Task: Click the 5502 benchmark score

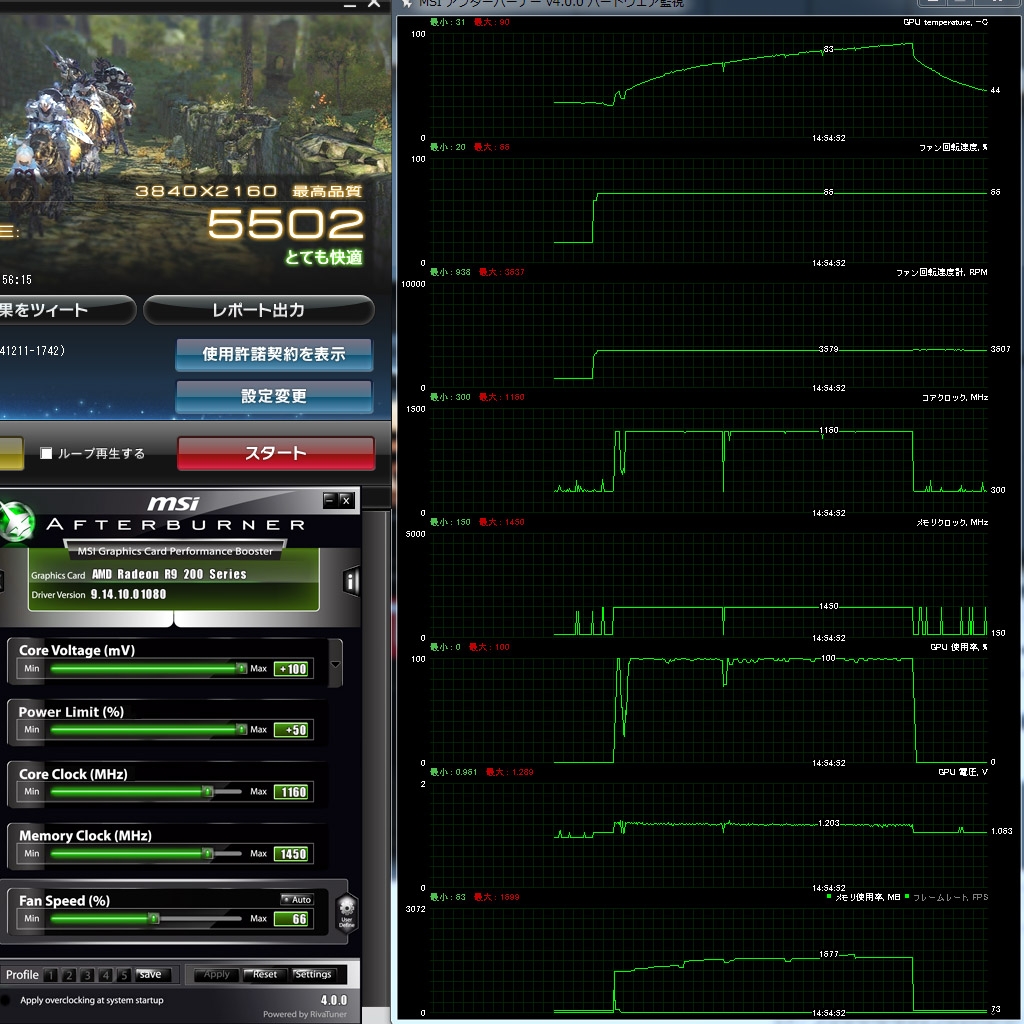Action: tap(285, 224)
